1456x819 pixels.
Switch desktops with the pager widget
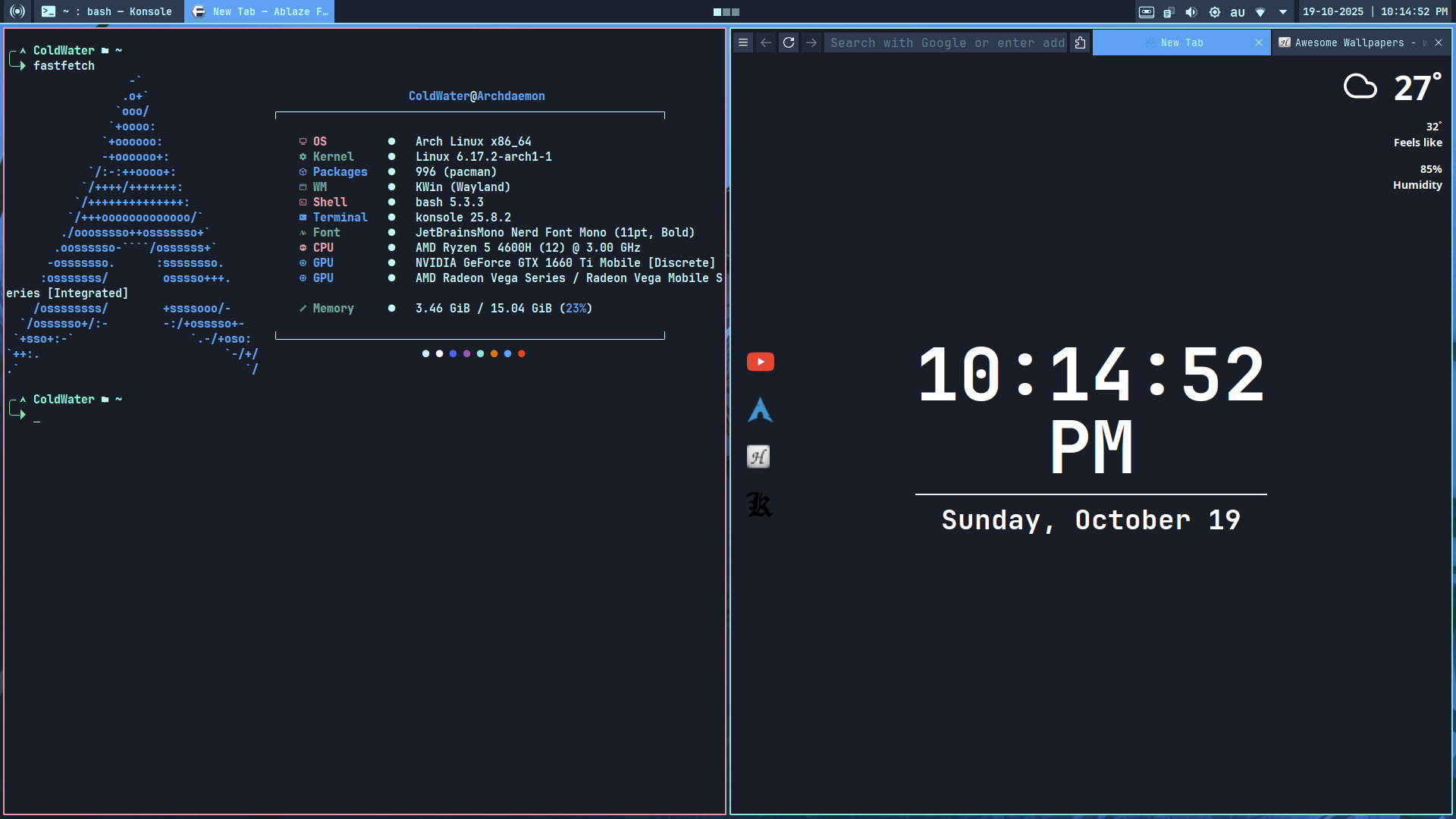[x=726, y=11]
